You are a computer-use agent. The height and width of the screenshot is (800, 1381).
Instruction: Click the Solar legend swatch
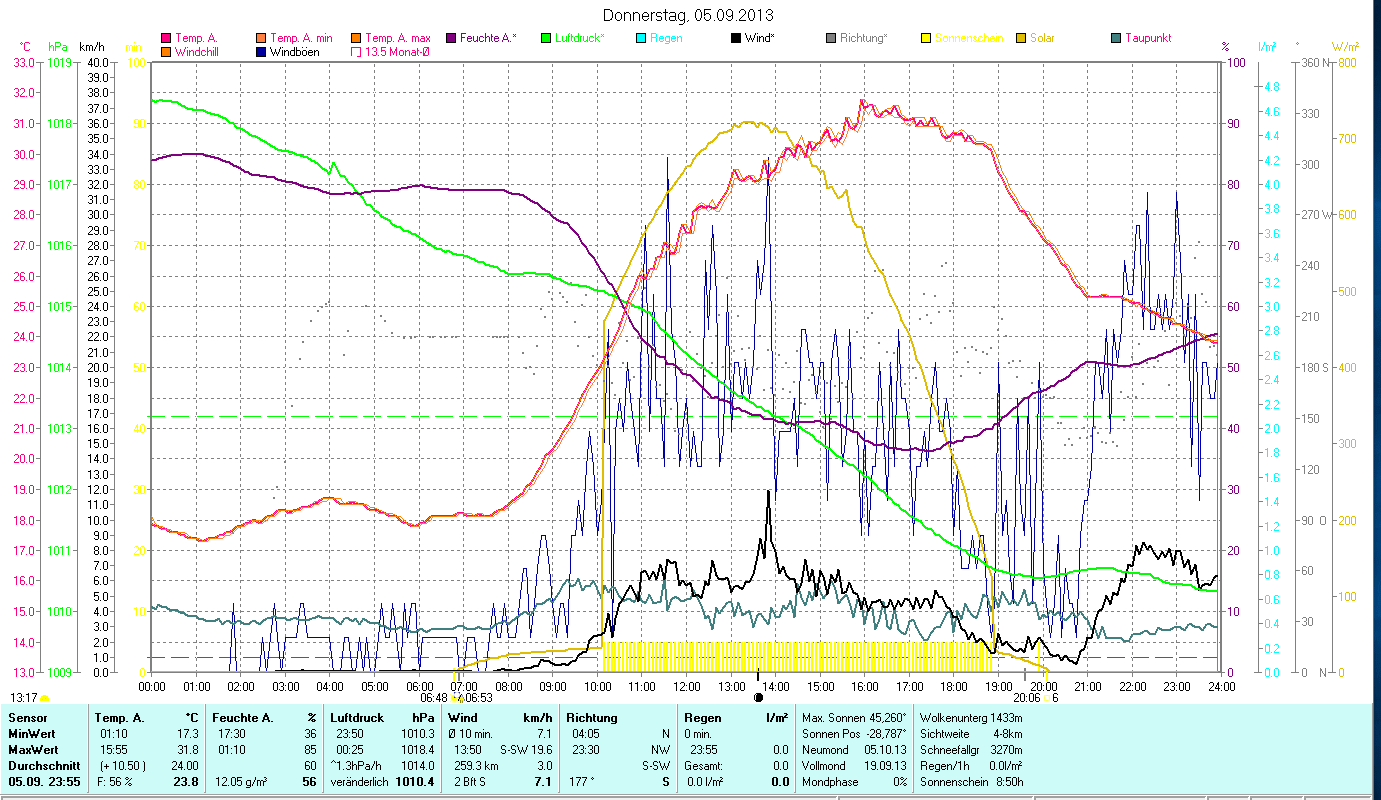coord(1021,38)
